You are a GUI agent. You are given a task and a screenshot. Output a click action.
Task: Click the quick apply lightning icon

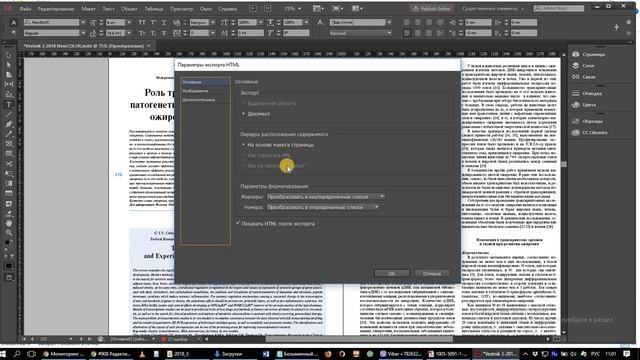click(x=616, y=27)
